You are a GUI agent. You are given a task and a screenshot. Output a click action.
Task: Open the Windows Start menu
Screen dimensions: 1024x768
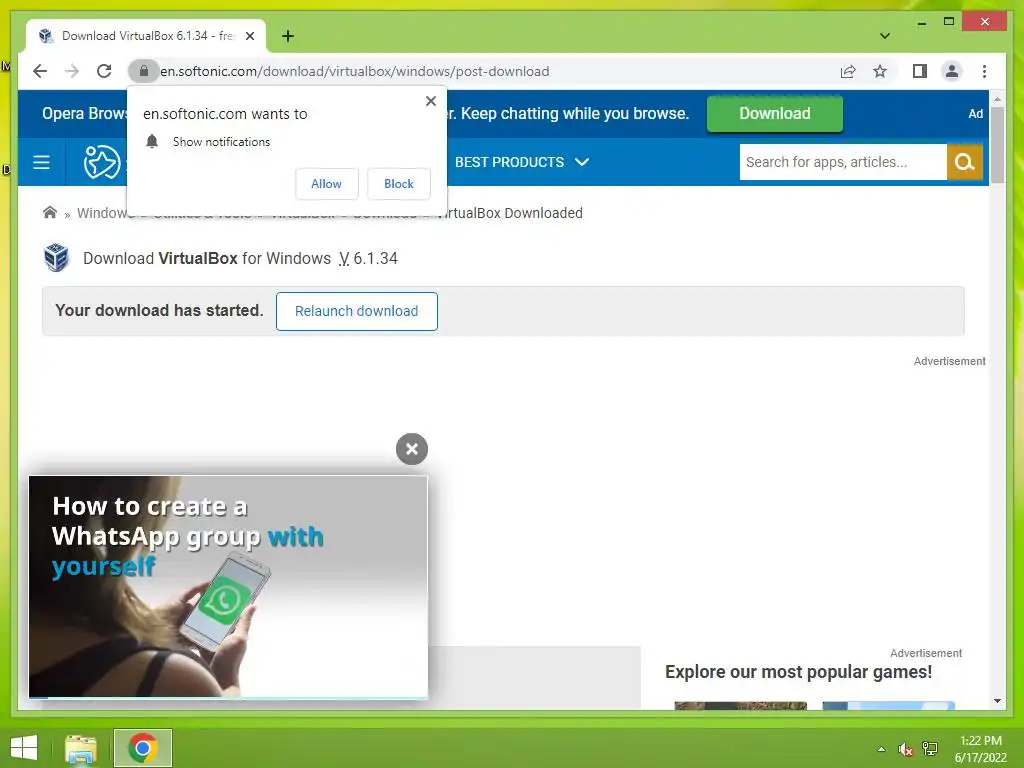coord(24,748)
